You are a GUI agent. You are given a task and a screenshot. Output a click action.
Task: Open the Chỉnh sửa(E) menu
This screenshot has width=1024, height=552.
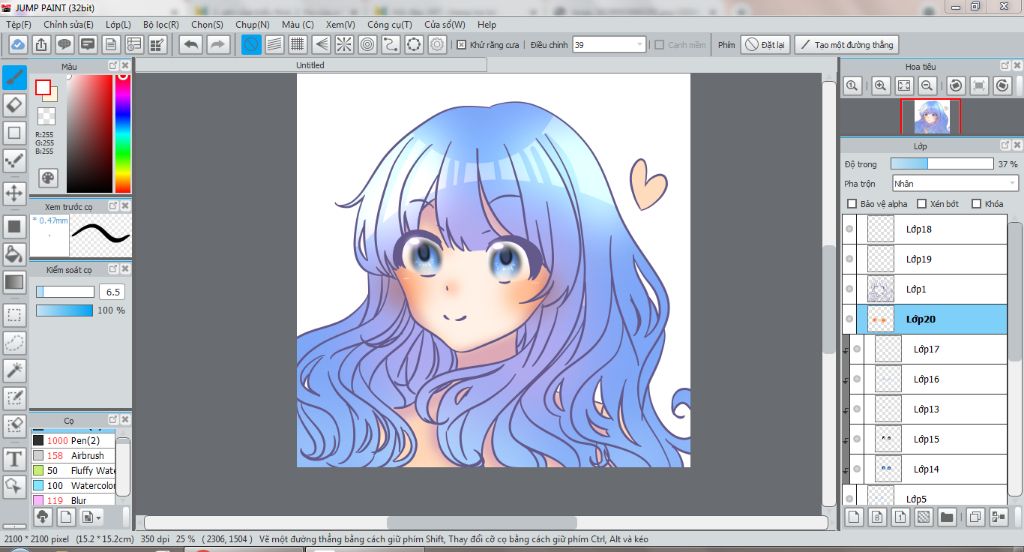[69, 25]
